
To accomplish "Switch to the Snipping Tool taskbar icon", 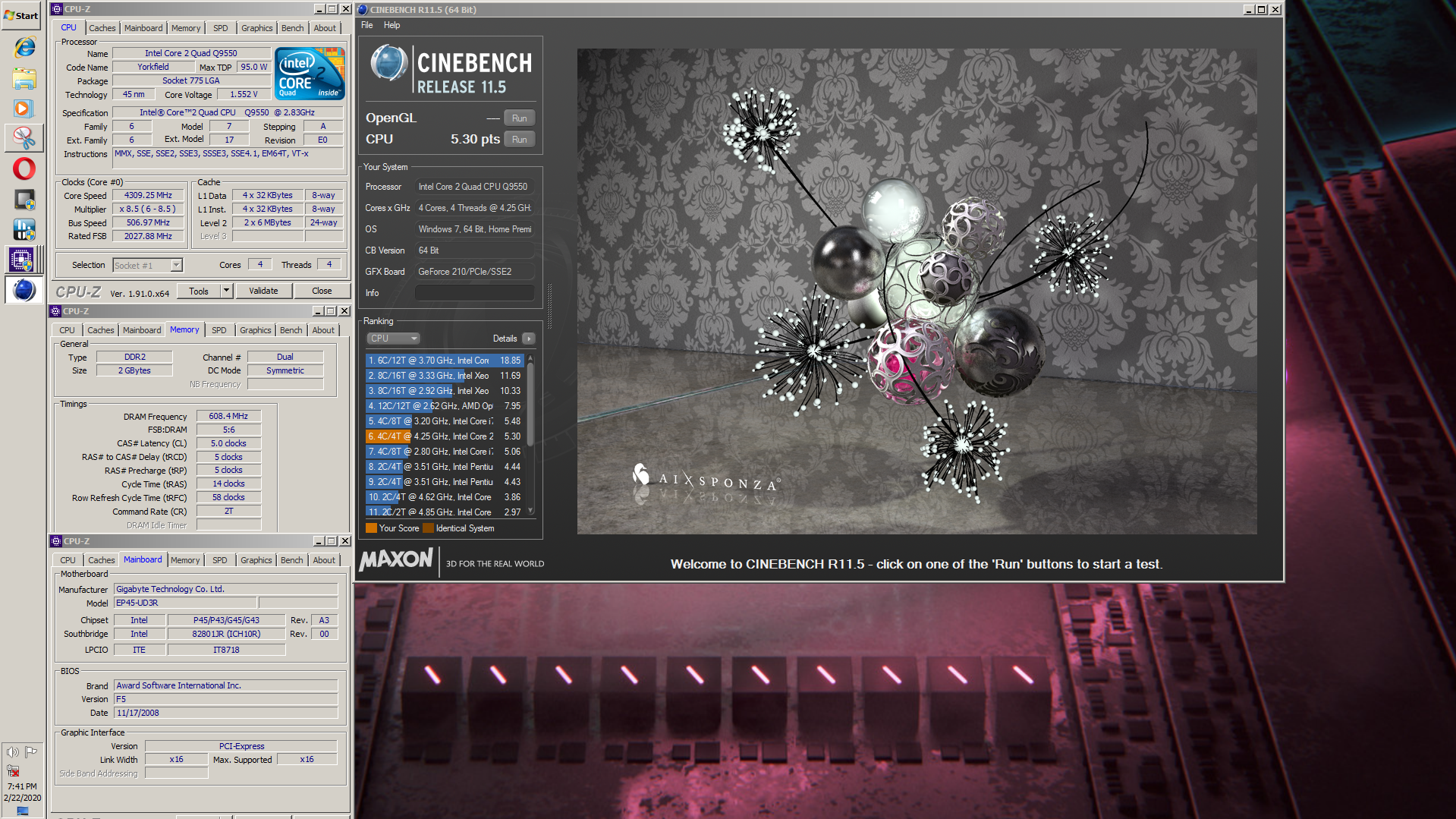I will 24,138.
